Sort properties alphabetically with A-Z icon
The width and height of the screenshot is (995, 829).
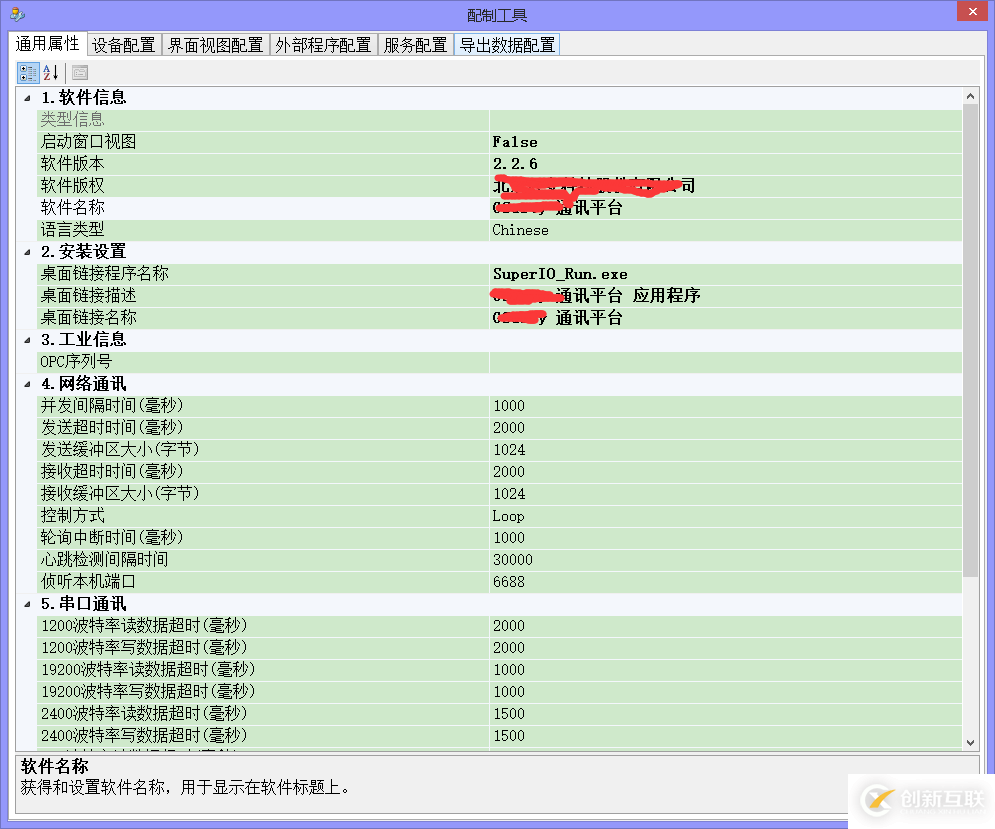click(x=51, y=73)
